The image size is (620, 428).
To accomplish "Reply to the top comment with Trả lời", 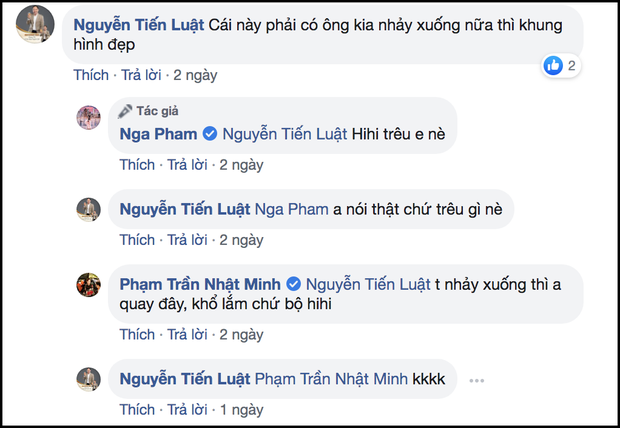I will pos(142,75).
